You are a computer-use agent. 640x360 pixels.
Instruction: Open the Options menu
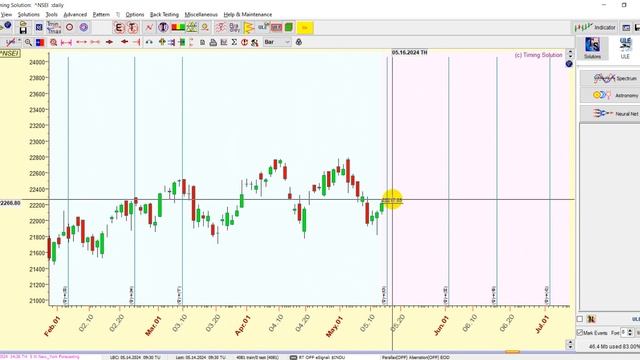(135, 14)
